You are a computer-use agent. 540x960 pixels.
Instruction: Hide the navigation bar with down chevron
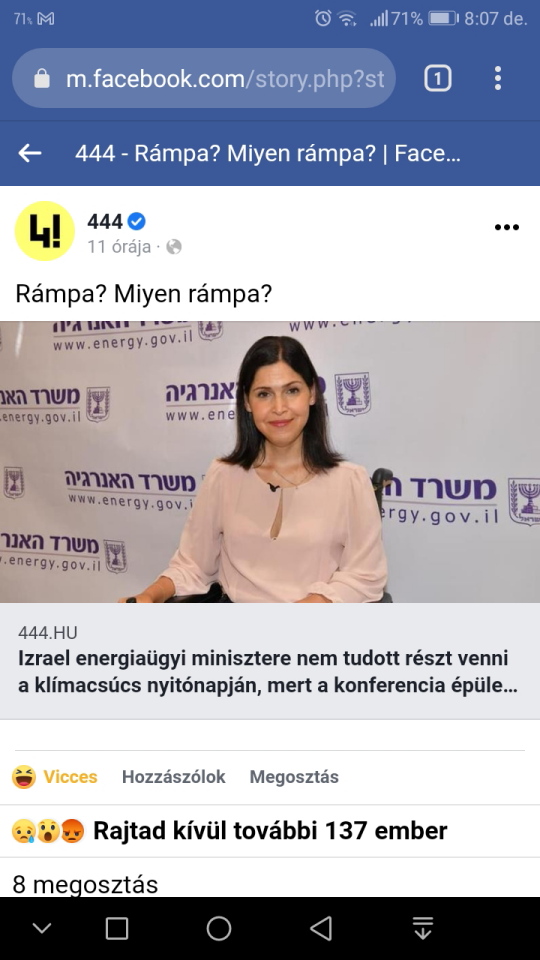[42, 928]
